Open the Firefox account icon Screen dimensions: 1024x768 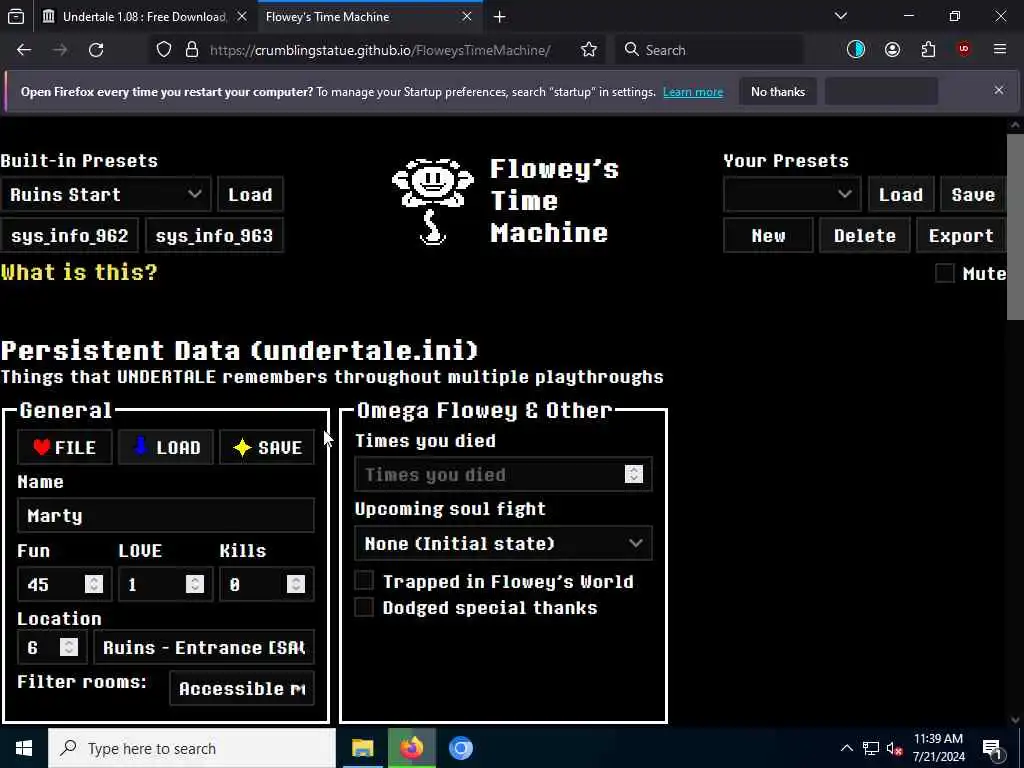point(892,50)
